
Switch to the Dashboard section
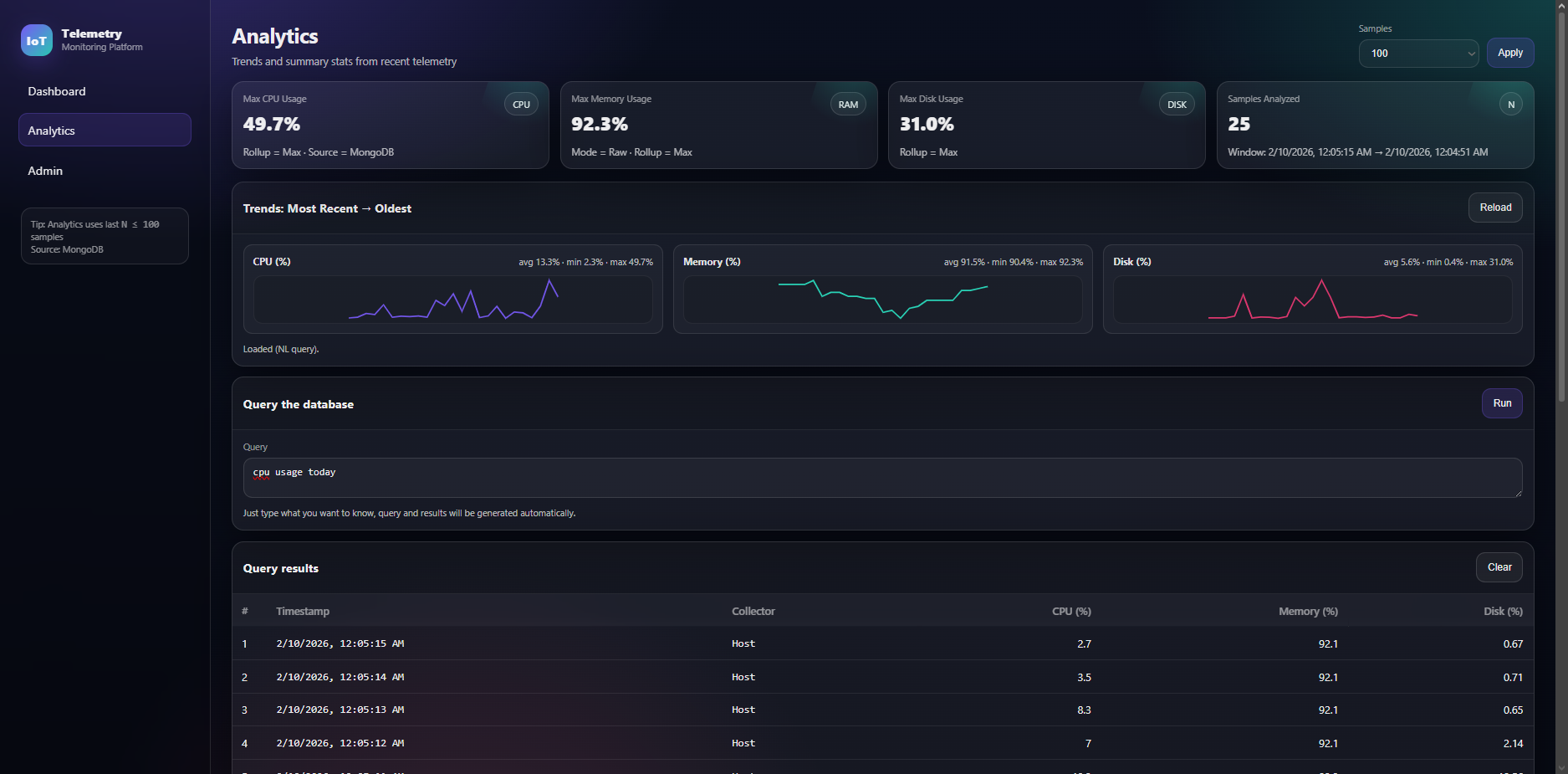(56, 90)
